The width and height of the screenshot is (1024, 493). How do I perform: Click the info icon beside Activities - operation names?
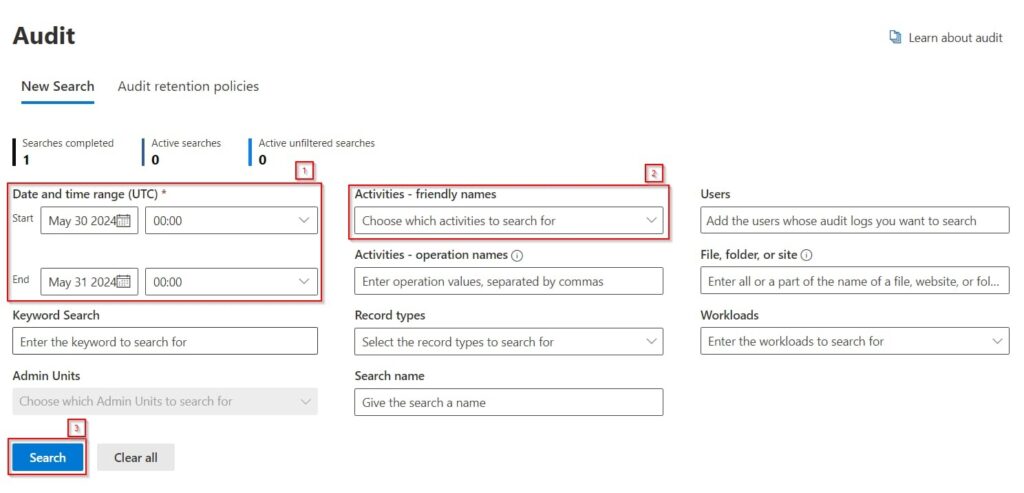point(517,256)
